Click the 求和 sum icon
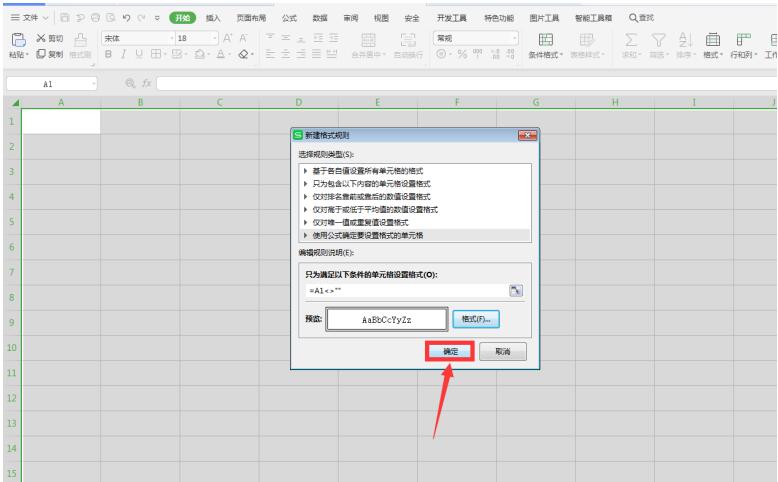 tap(631, 40)
